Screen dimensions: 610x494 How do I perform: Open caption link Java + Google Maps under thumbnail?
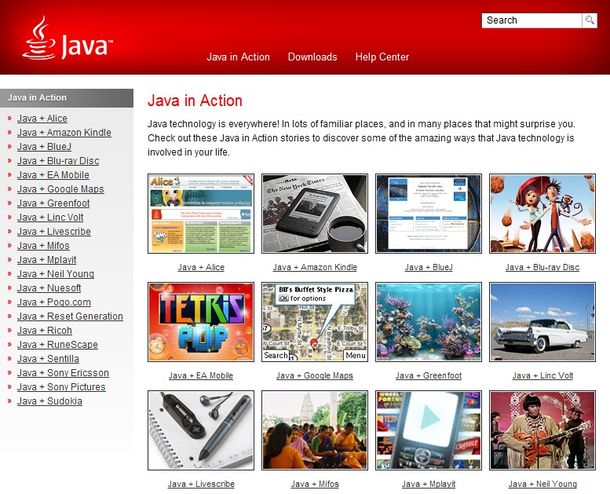click(x=315, y=376)
